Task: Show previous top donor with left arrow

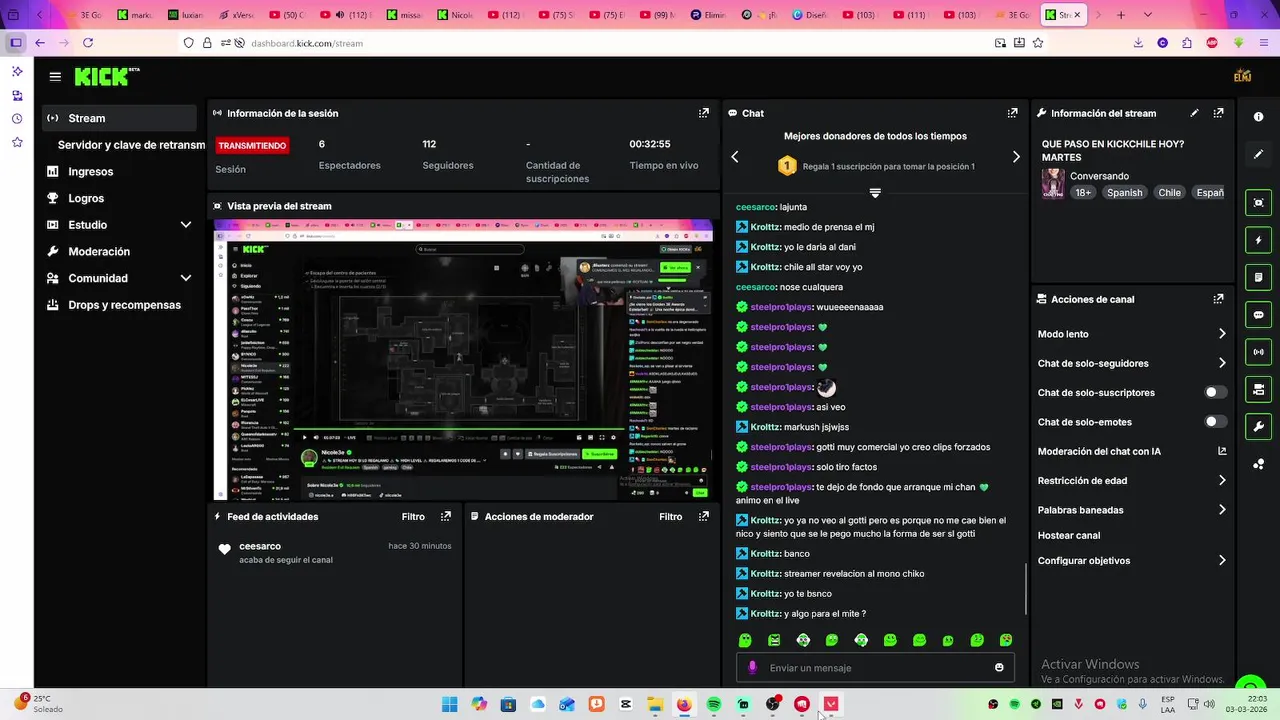Action: point(735,157)
